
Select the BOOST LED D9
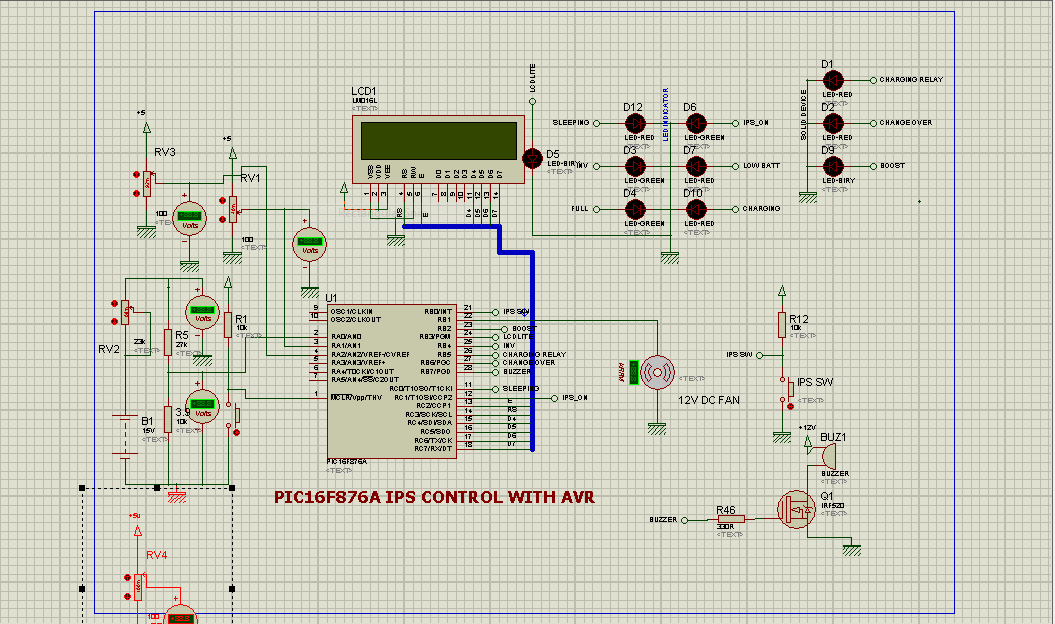pos(833,166)
